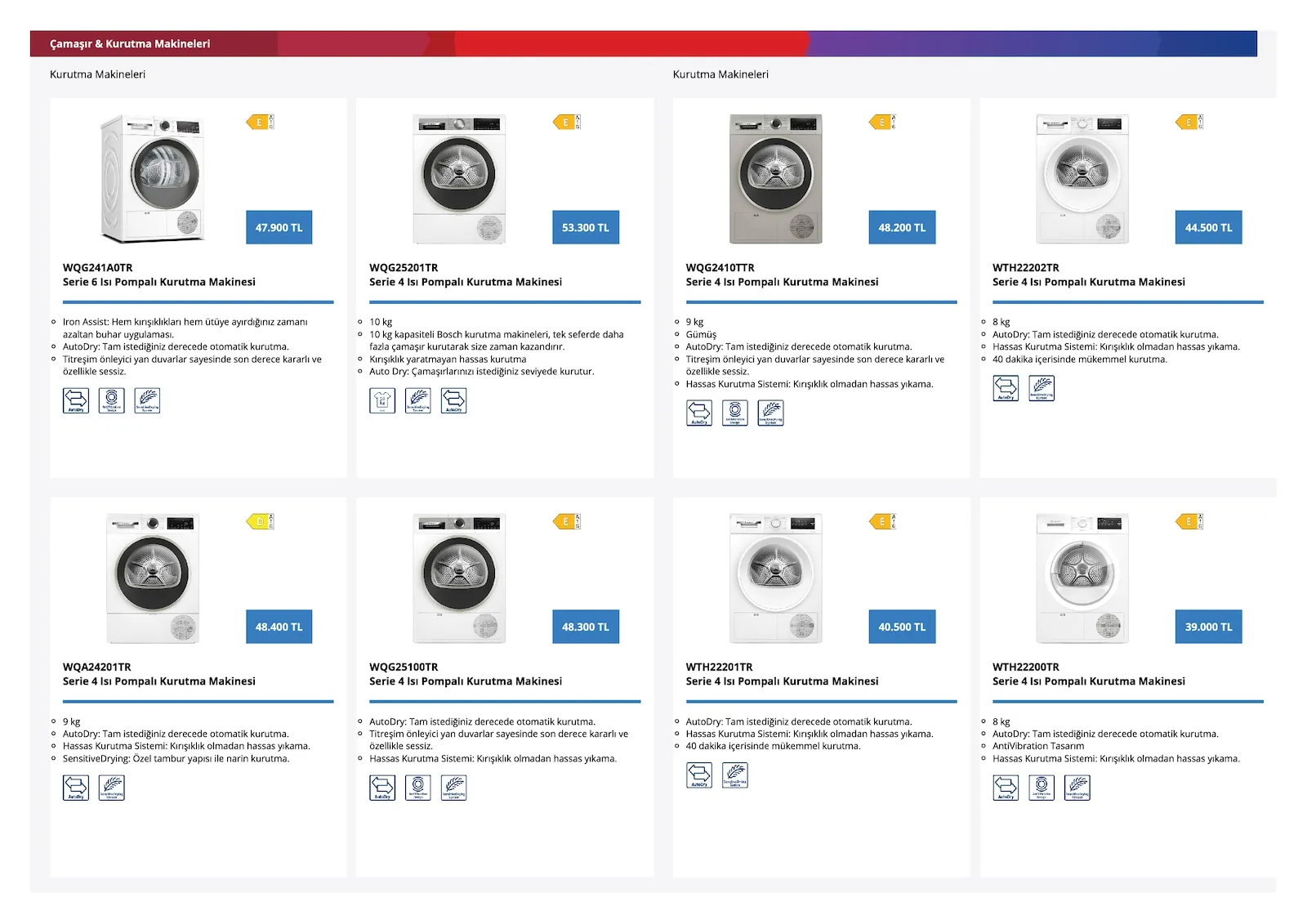The image size is (1307, 924).
Task: Click the AutoDry icon under WTH22201TR
Action: [x=699, y=775]
